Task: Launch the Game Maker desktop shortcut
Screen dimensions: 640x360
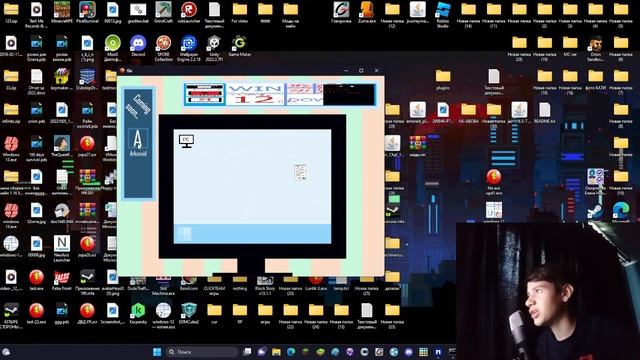Action: tap(240, 46)
